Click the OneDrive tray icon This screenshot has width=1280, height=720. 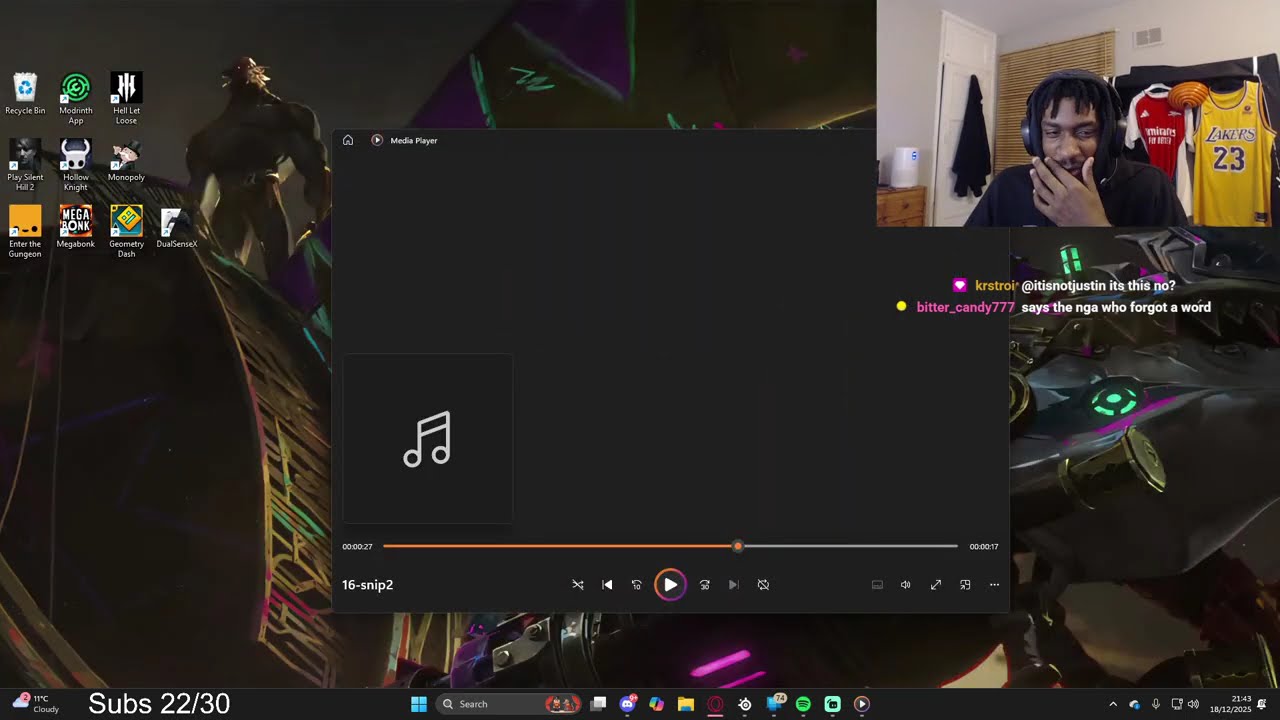(x=1134, y=704)
